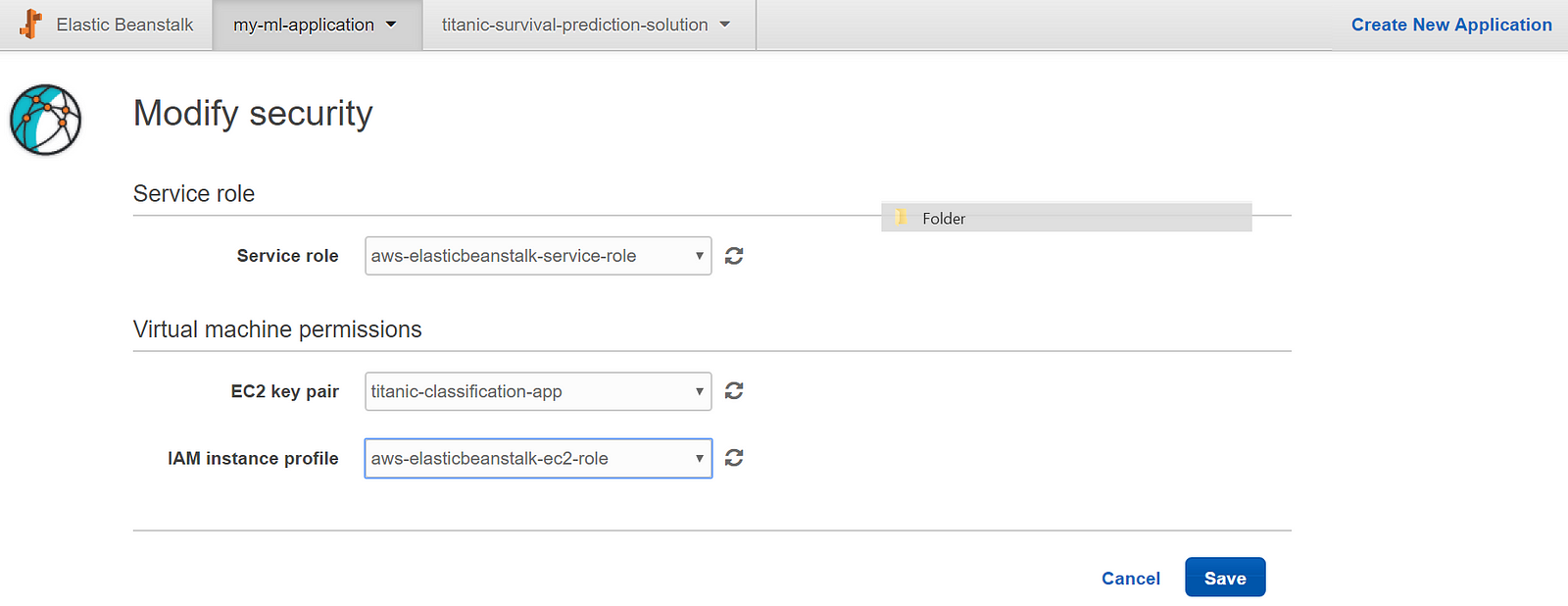Open the Service role dropdown

538,256
